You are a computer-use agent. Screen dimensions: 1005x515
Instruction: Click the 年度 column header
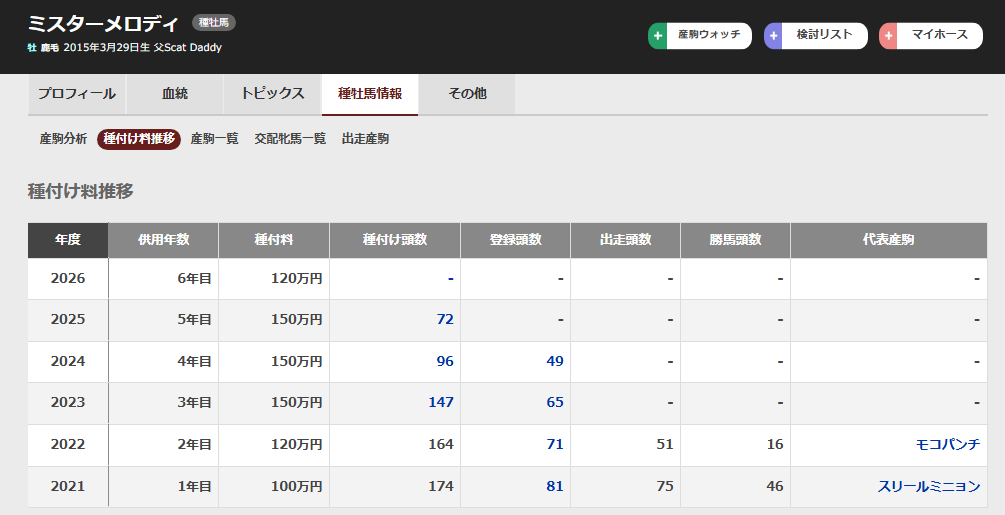[68, 240]
